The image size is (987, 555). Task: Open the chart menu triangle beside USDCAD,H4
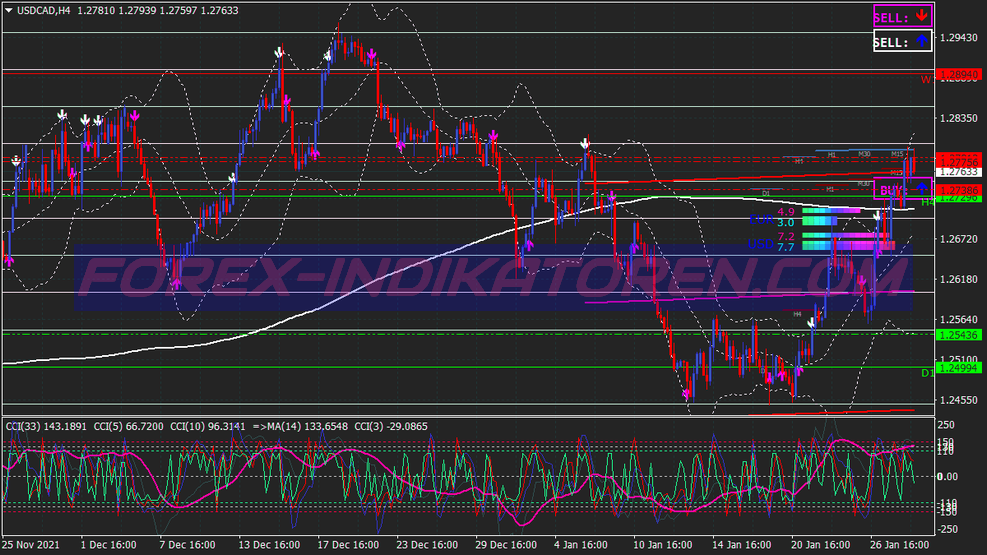coord(9,11)
